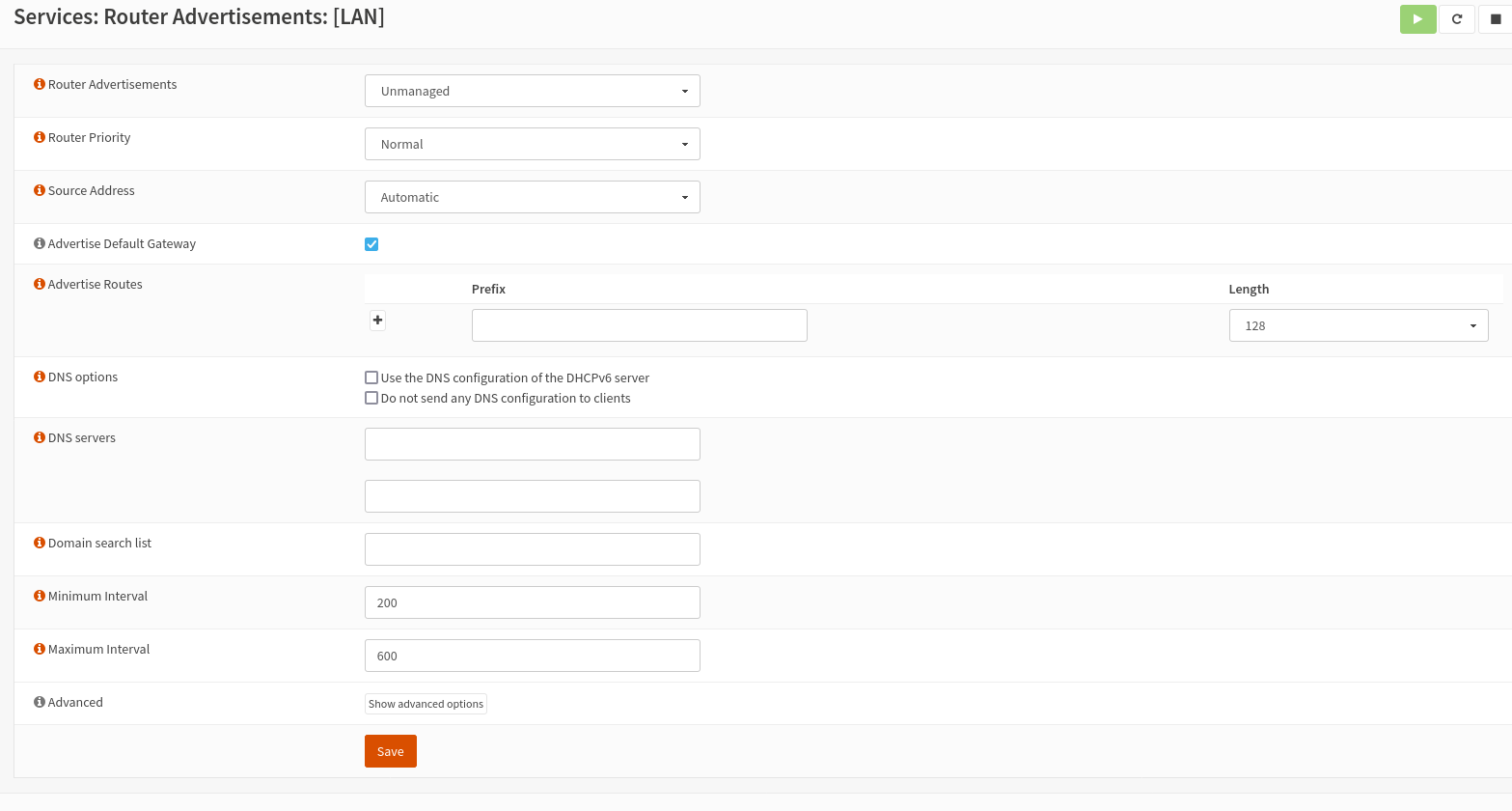Click info icon next to Advertise Default Gateway
Image resolution: width=1512 pixels, height=811 pixels.
tap(40, 243)
